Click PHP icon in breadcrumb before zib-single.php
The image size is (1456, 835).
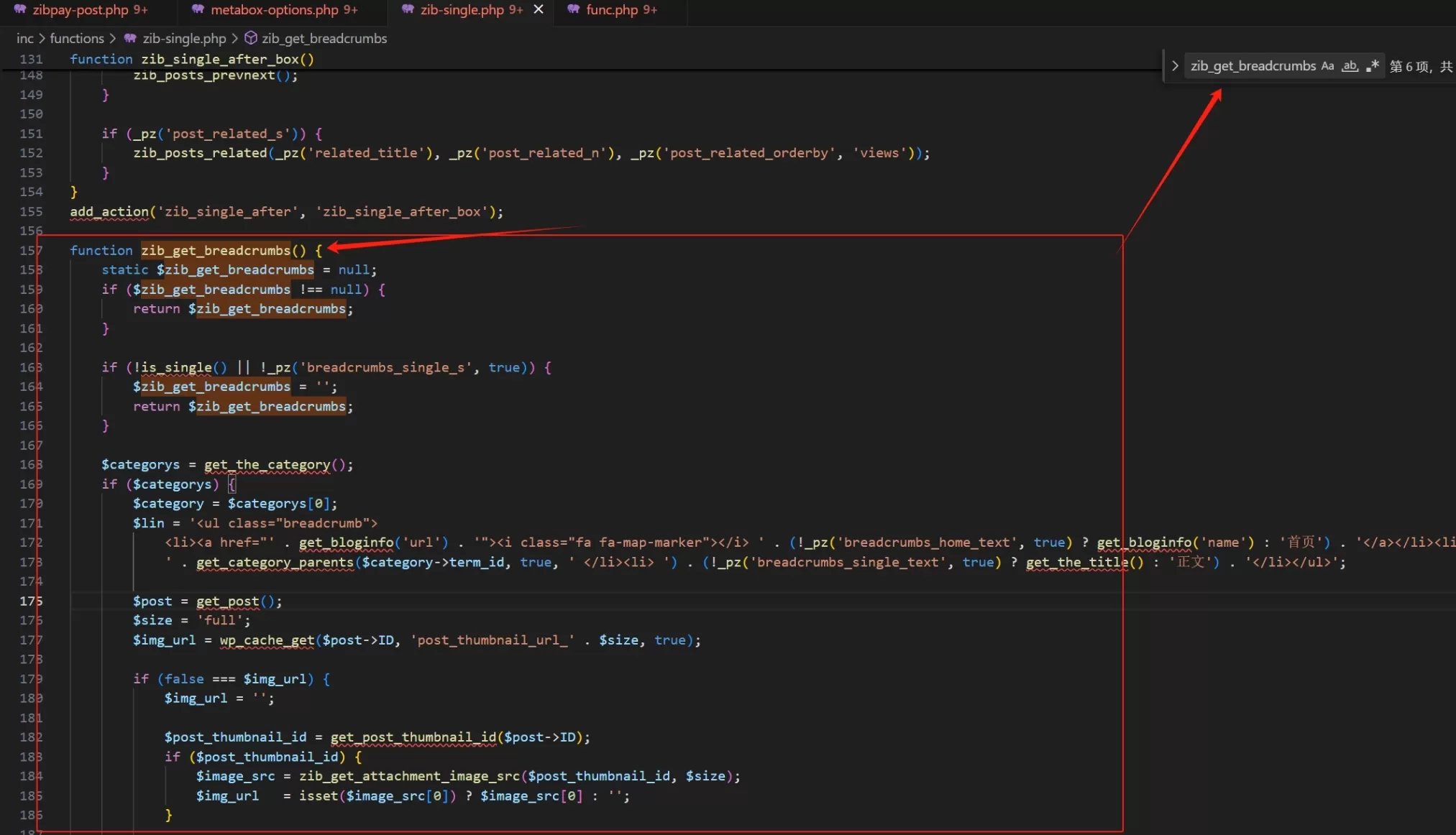[130, 38]
